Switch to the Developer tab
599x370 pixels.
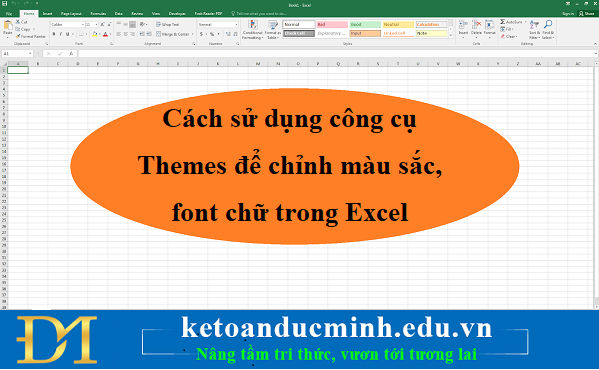tap(177, 13)
